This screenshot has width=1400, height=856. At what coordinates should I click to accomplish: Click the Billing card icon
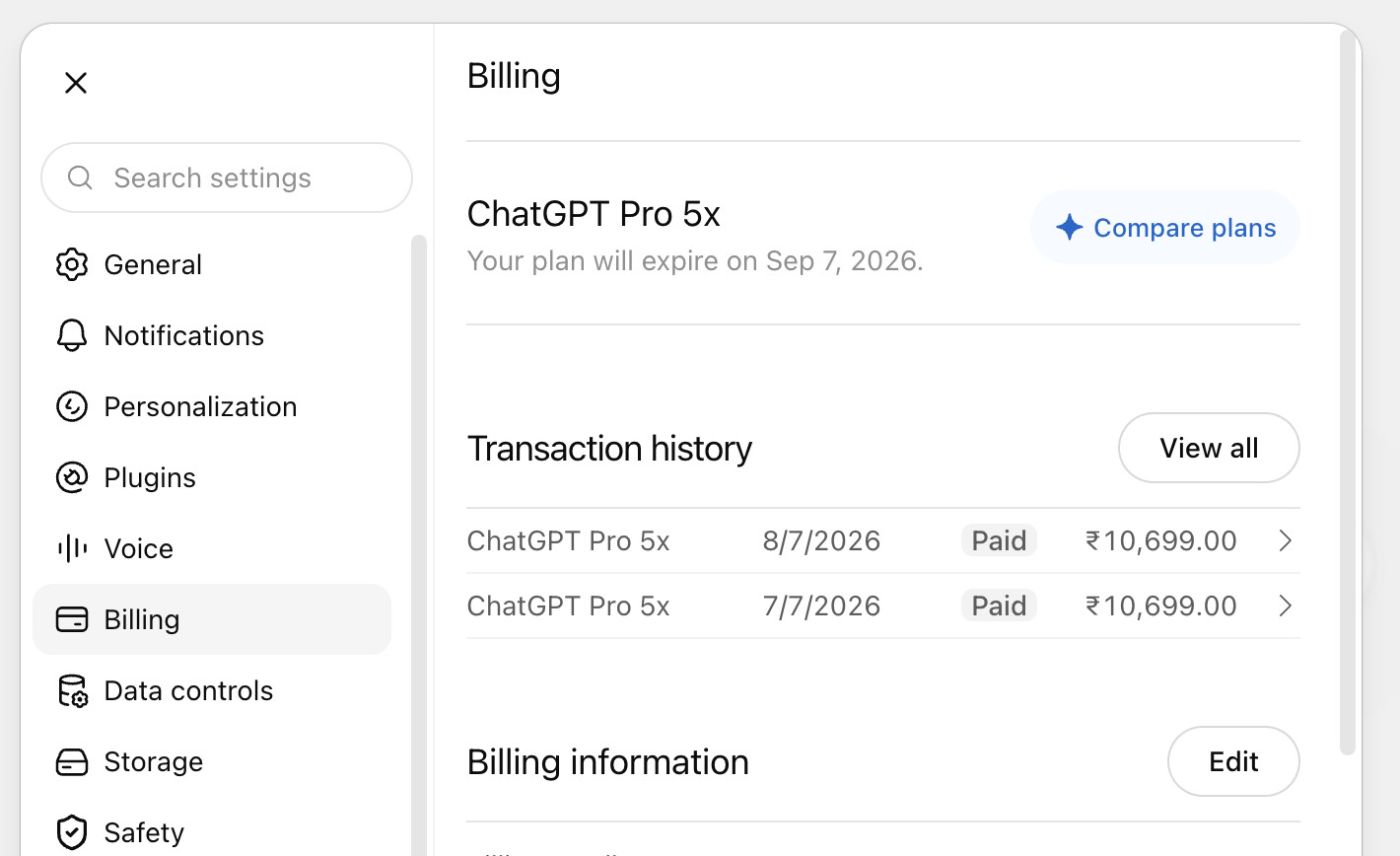coord(72,619)
